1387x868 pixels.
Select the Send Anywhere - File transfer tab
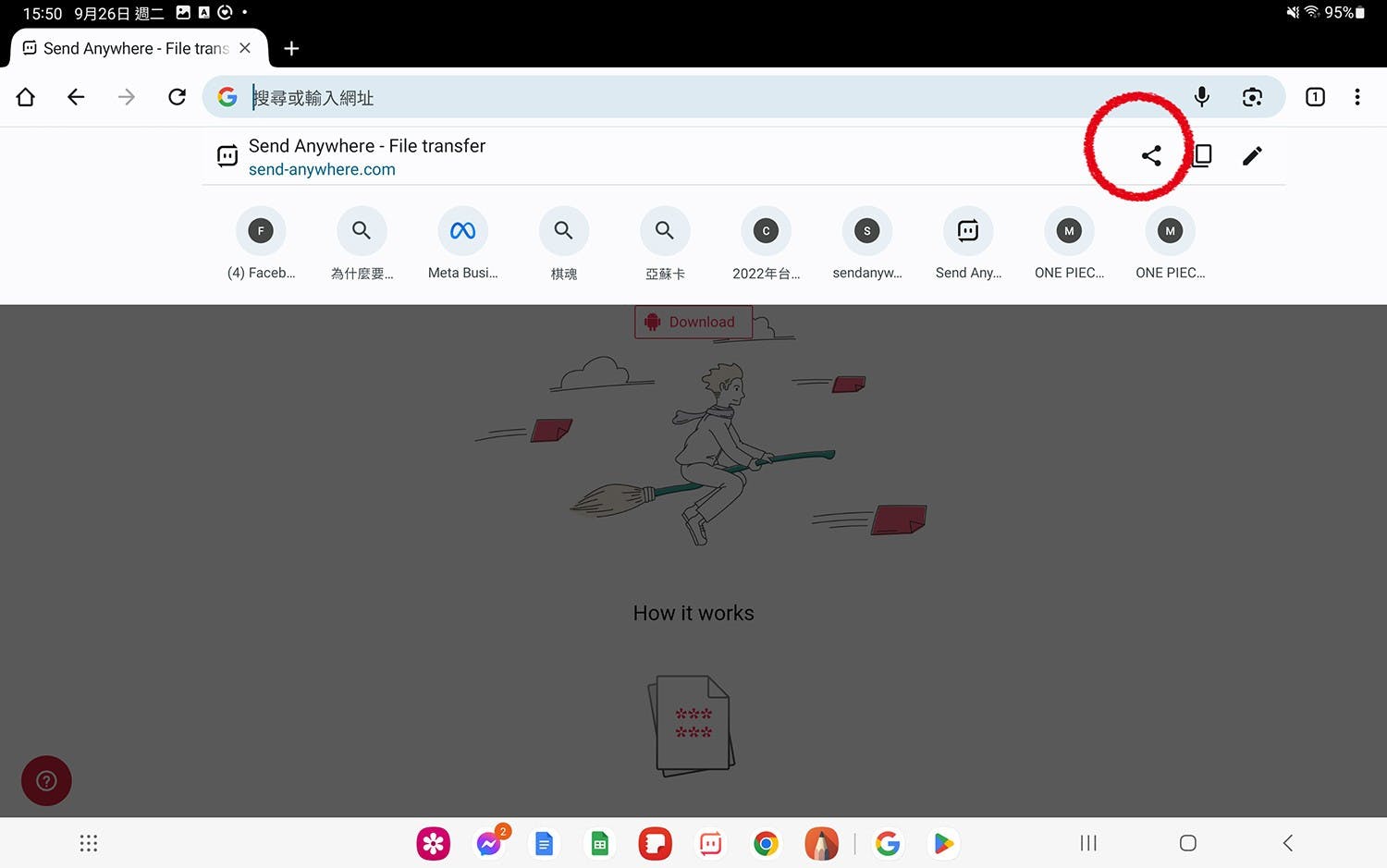(129, 48)
